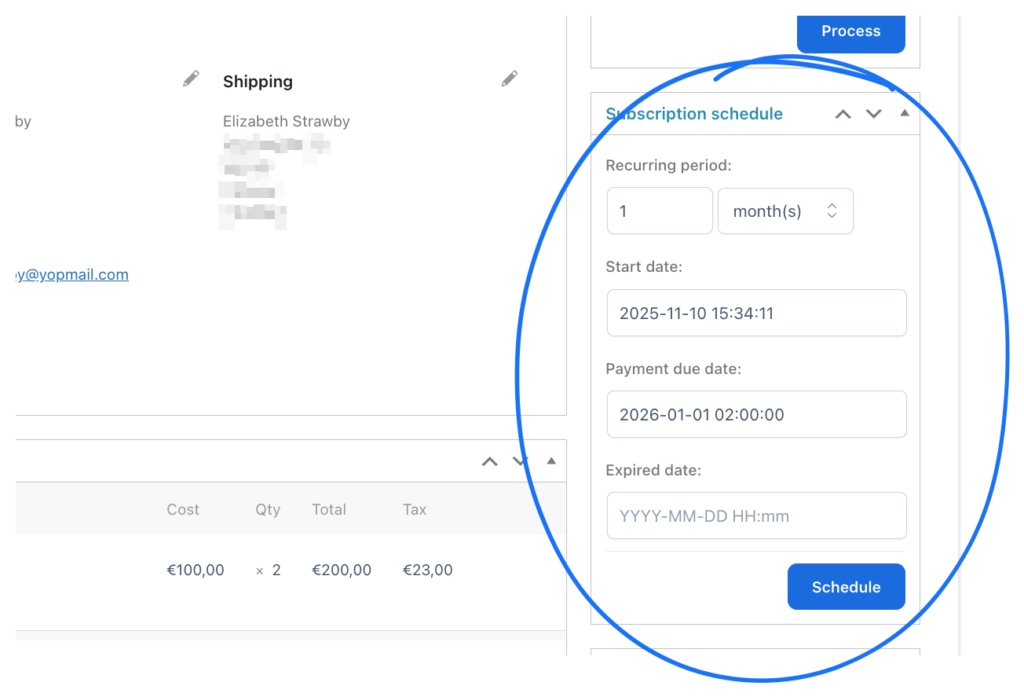Move the order items panel up
The image size is (1024, 697).
coord(489,461)
